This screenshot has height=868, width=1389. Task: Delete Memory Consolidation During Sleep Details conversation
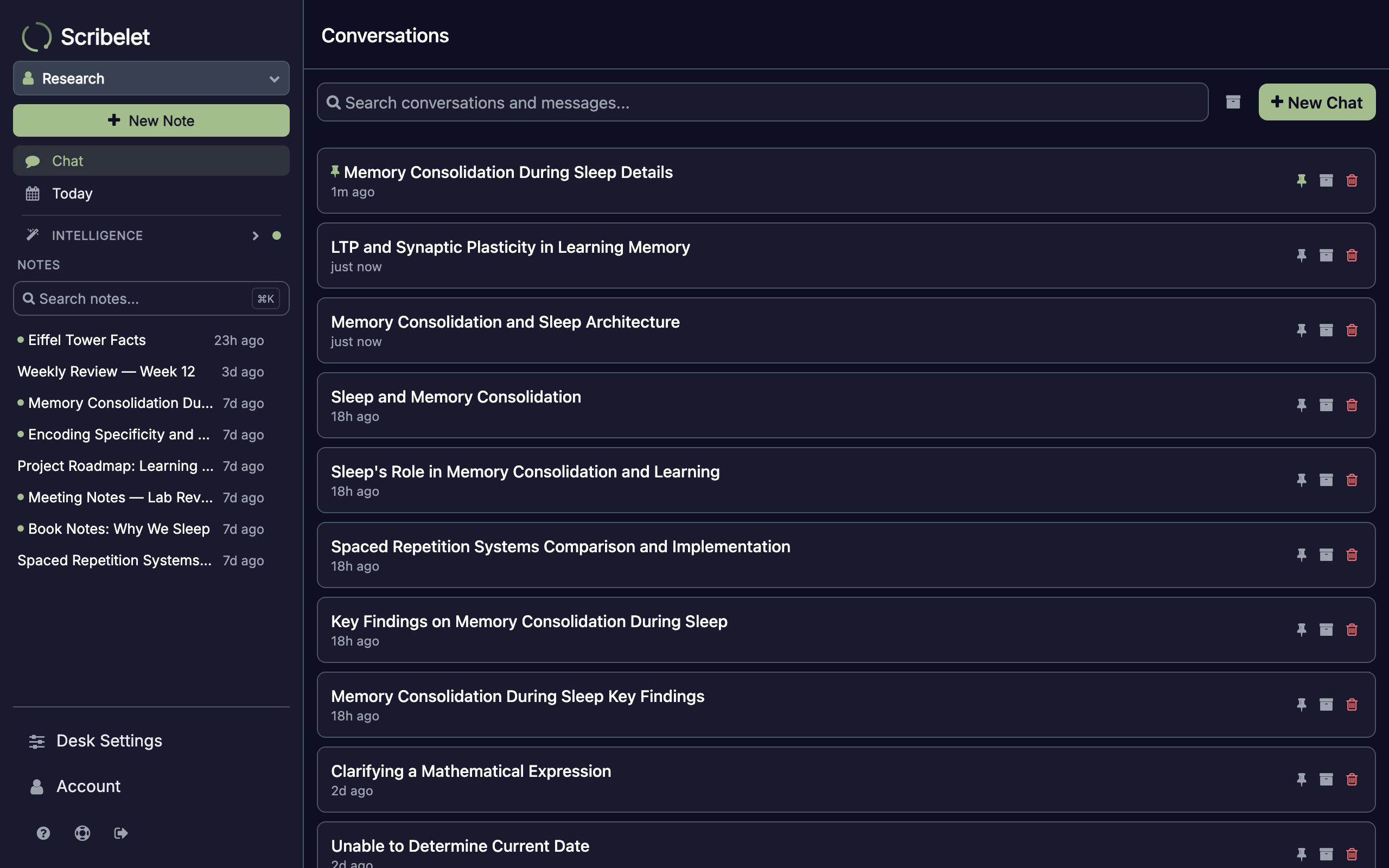click(x=1352, y=180)
